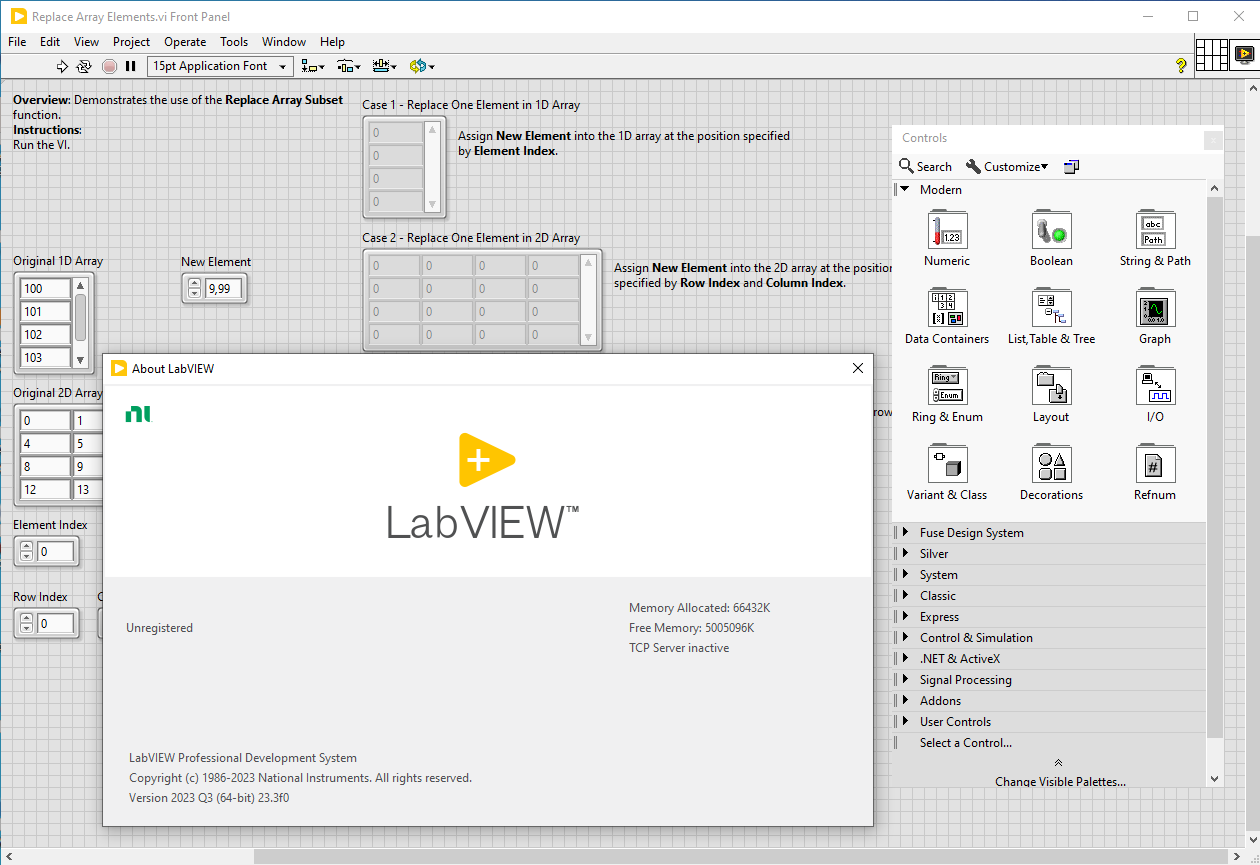
Task: Click the Controls palette vertical scrollbar
Action: click(x=1215, y=483)
